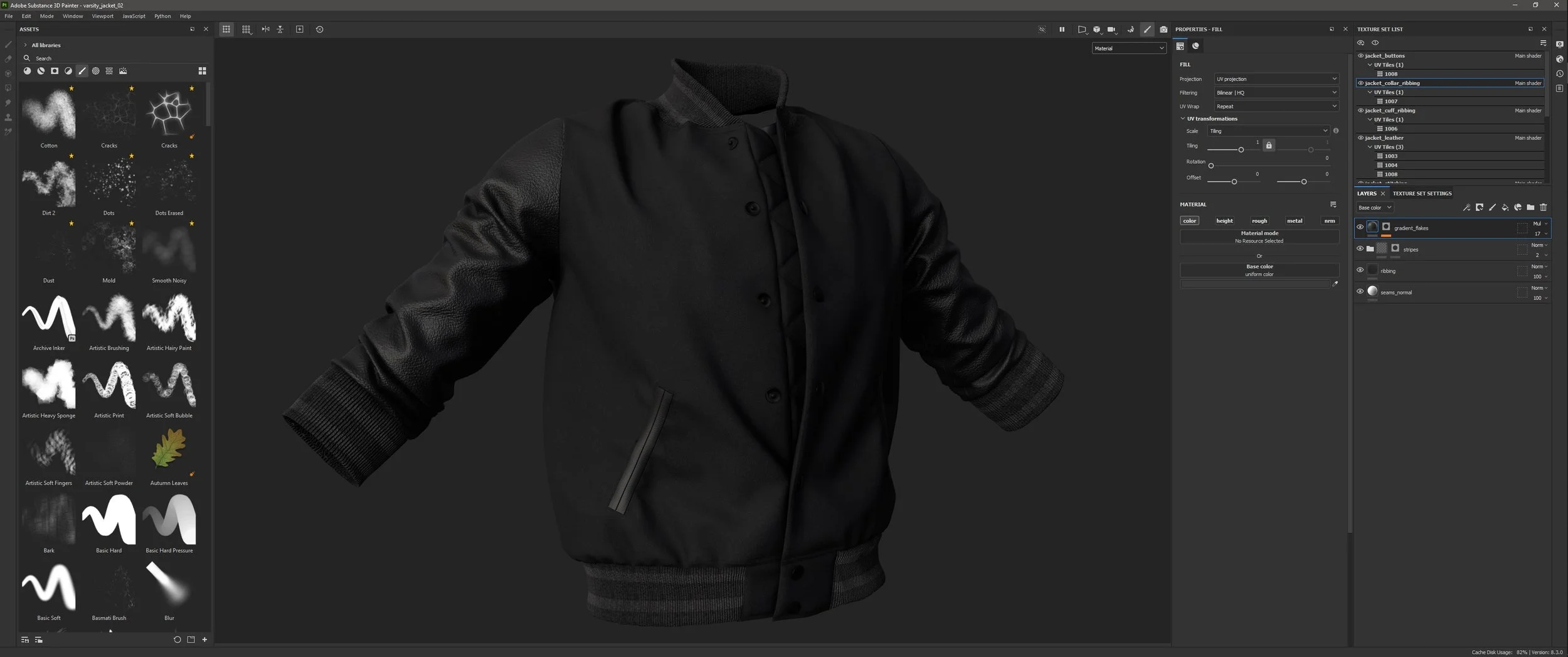The height and width of the screenshot is (657, 1568).
Task: Collapse UV Tiles (3) under jacket_leather
Action: pyautogui.click(x=1370, y=146)
